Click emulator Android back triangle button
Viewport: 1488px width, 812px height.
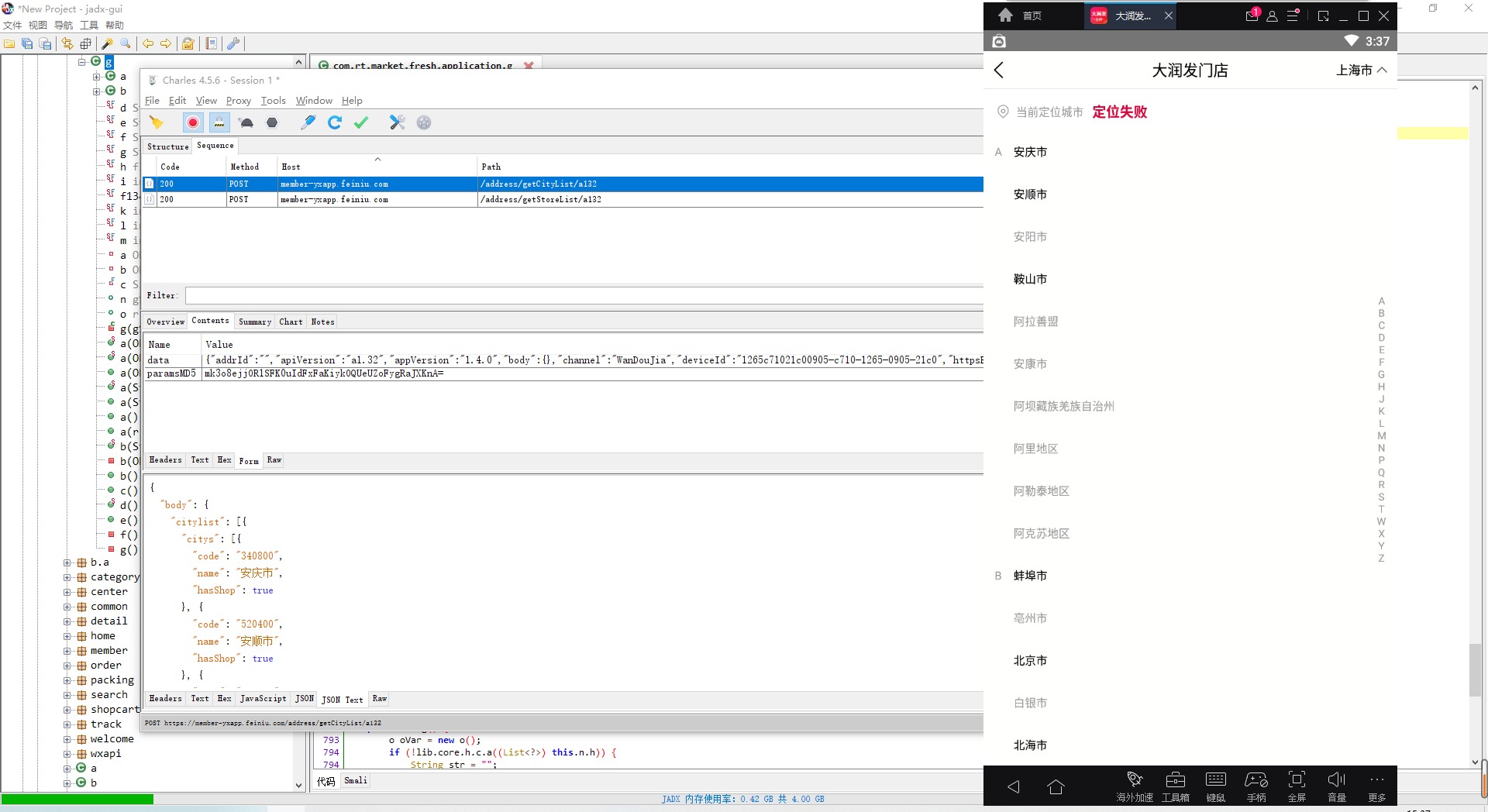point(1014,787)
